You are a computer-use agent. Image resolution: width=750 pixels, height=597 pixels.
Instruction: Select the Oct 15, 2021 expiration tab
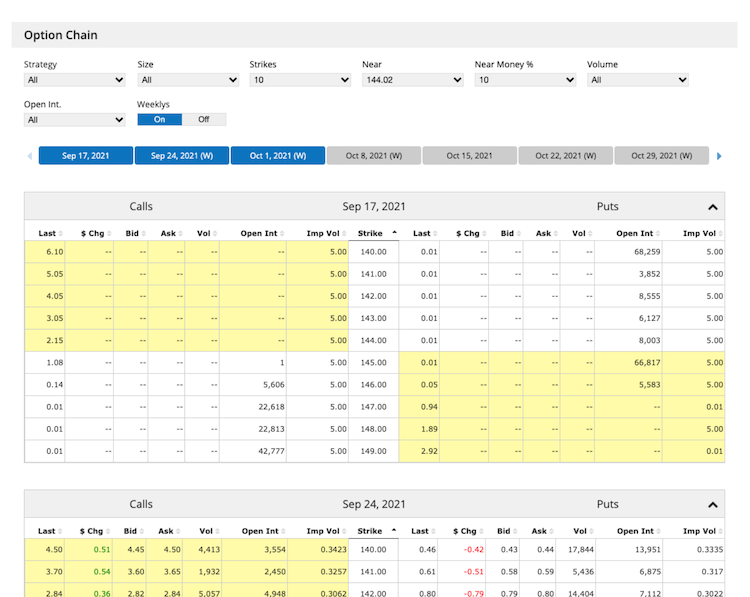(x=469, y=156)
